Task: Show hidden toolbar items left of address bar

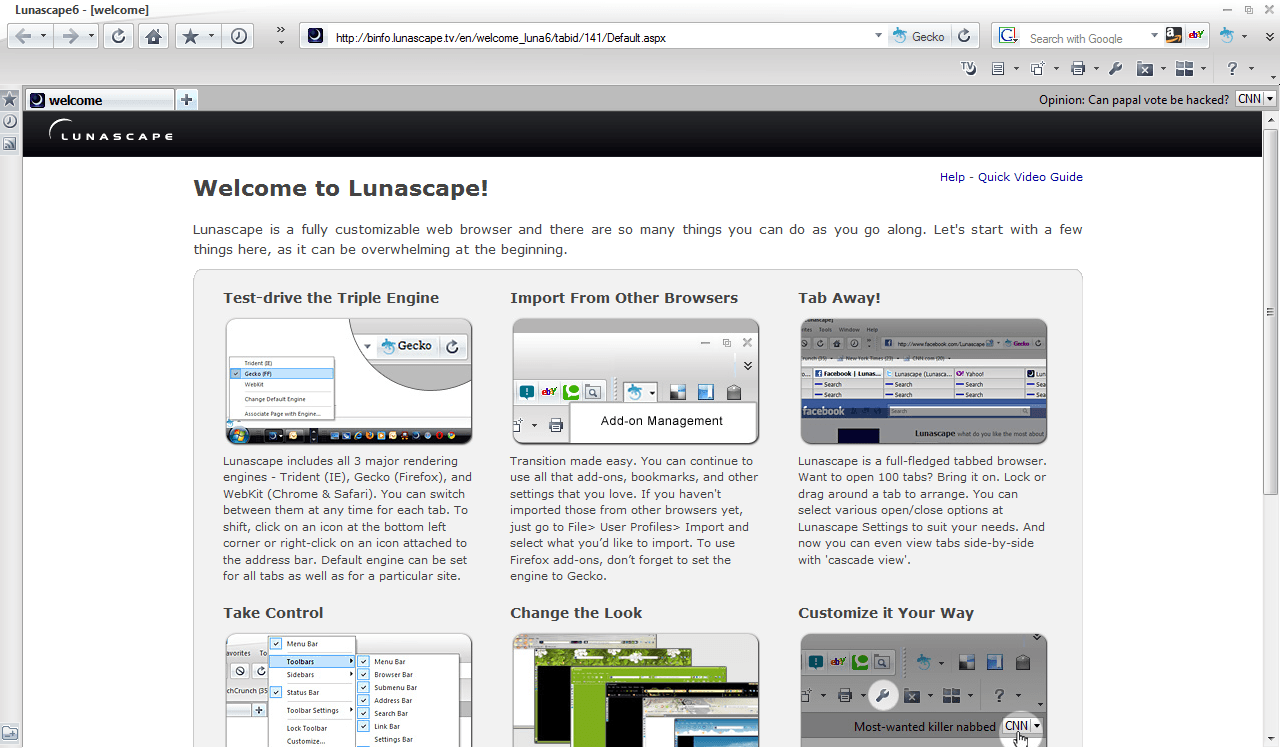Action: pos(281,36)
